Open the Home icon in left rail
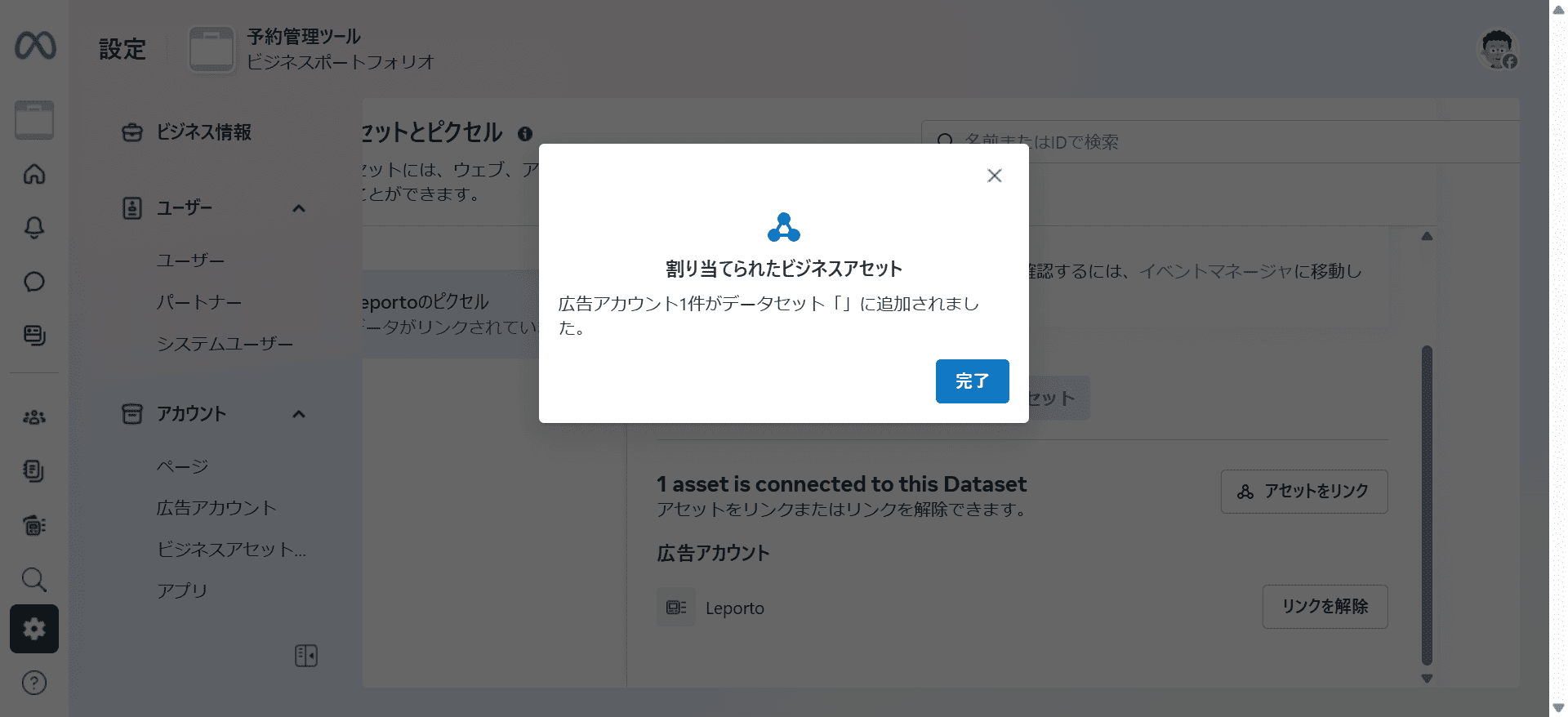The width and height of the screenshot is (1568, 717). tap(34, 174)
